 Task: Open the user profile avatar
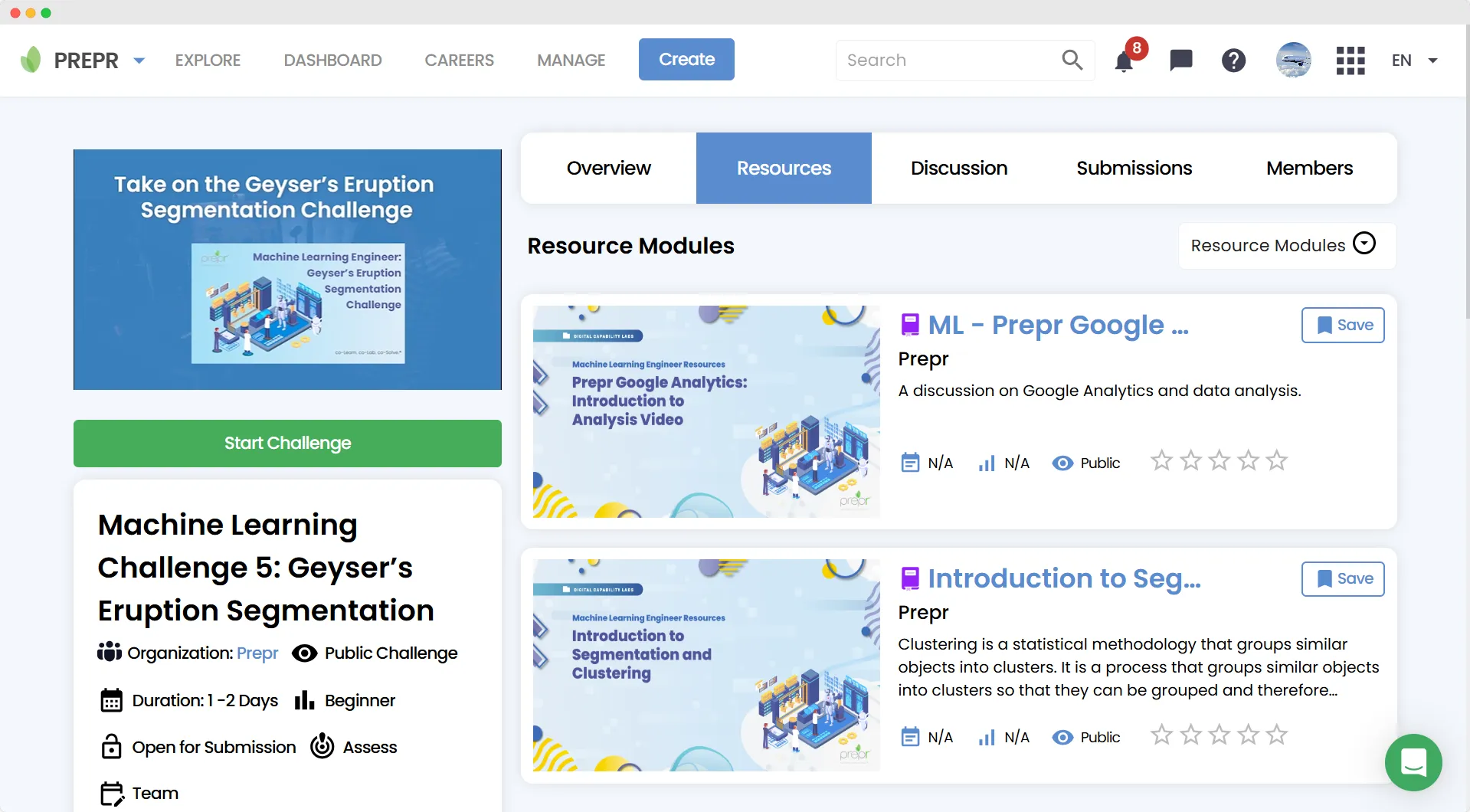coord(1293,60)
